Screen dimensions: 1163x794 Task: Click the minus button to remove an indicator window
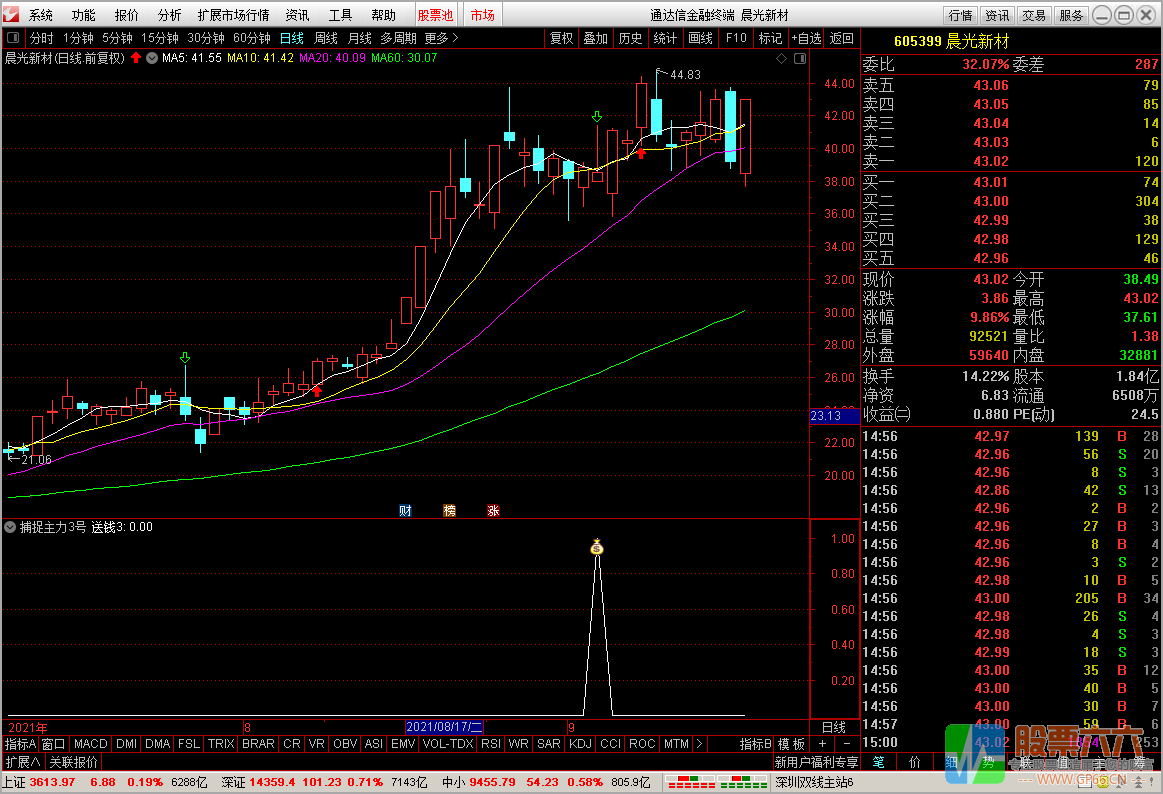tap(846, 744)
